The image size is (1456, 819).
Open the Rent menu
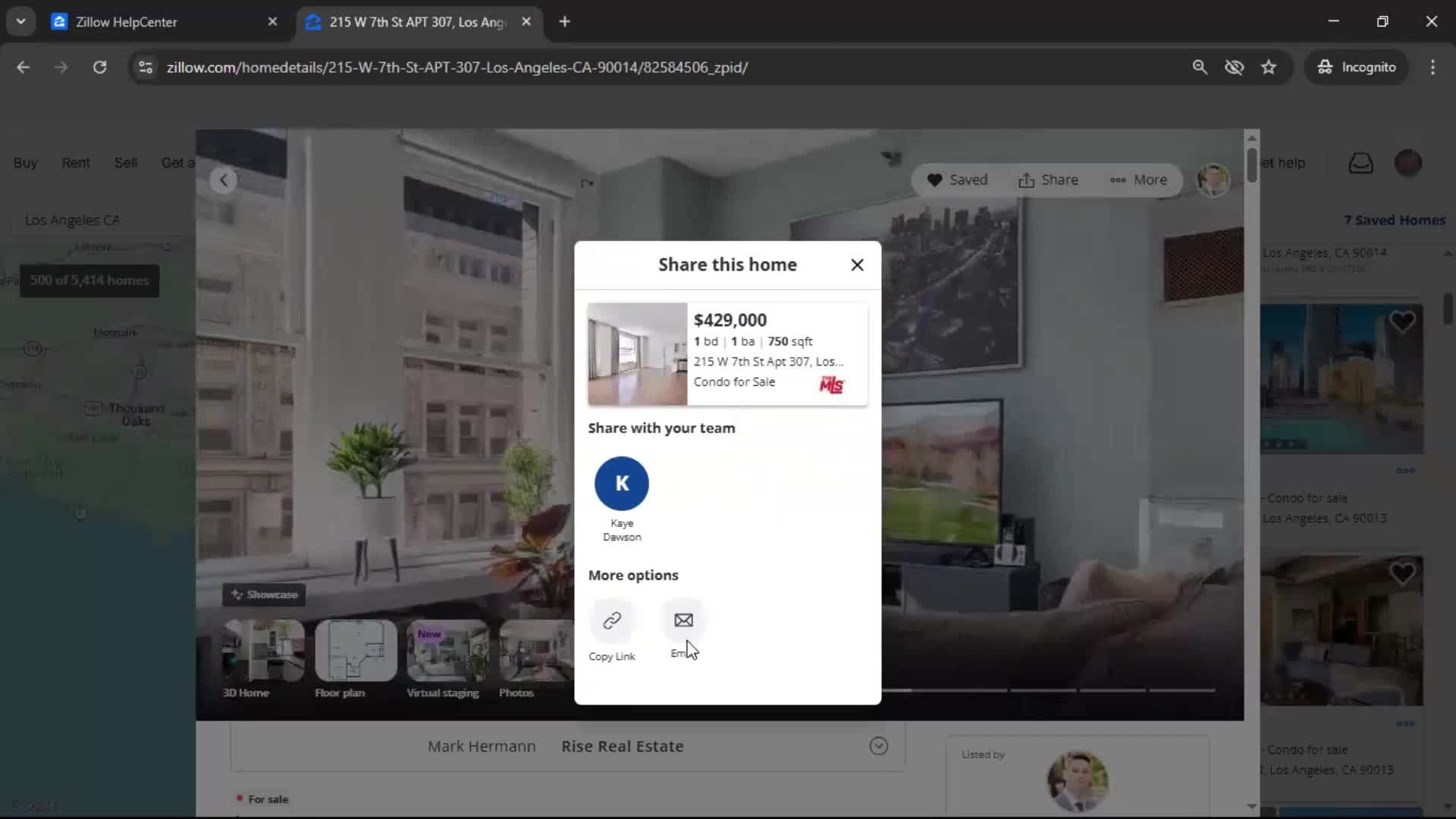75,162
